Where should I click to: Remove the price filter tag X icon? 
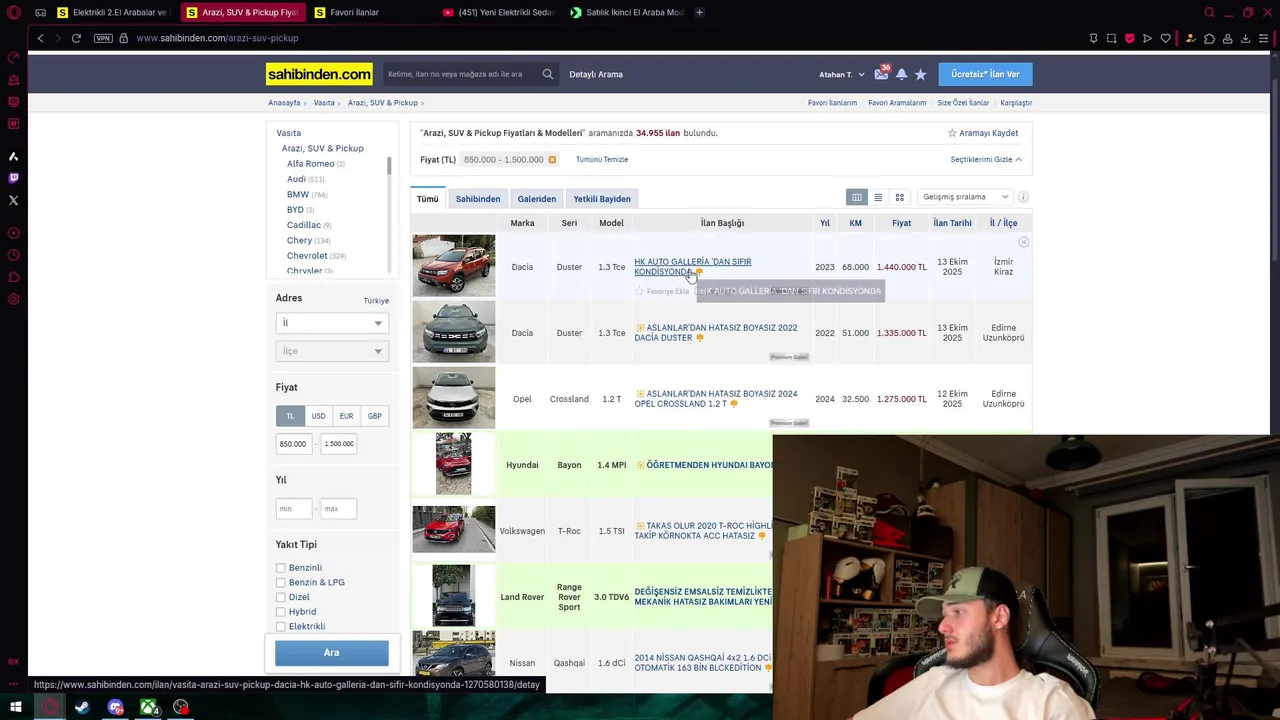click(552, 160)
